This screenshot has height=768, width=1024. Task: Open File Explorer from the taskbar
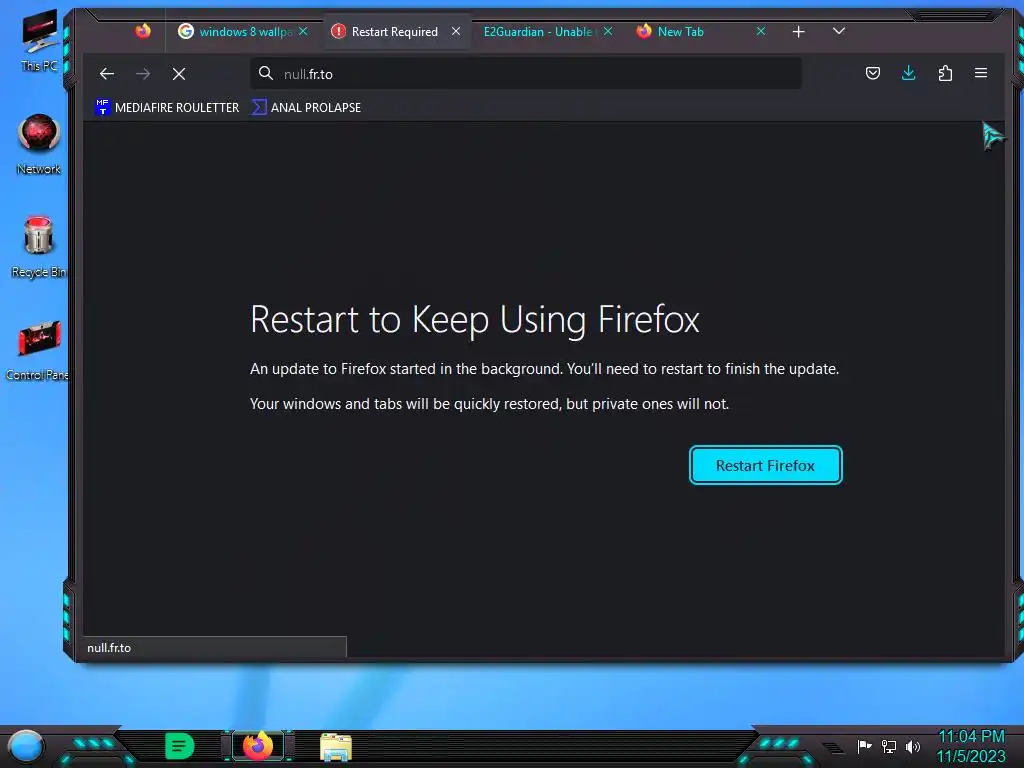336,747
